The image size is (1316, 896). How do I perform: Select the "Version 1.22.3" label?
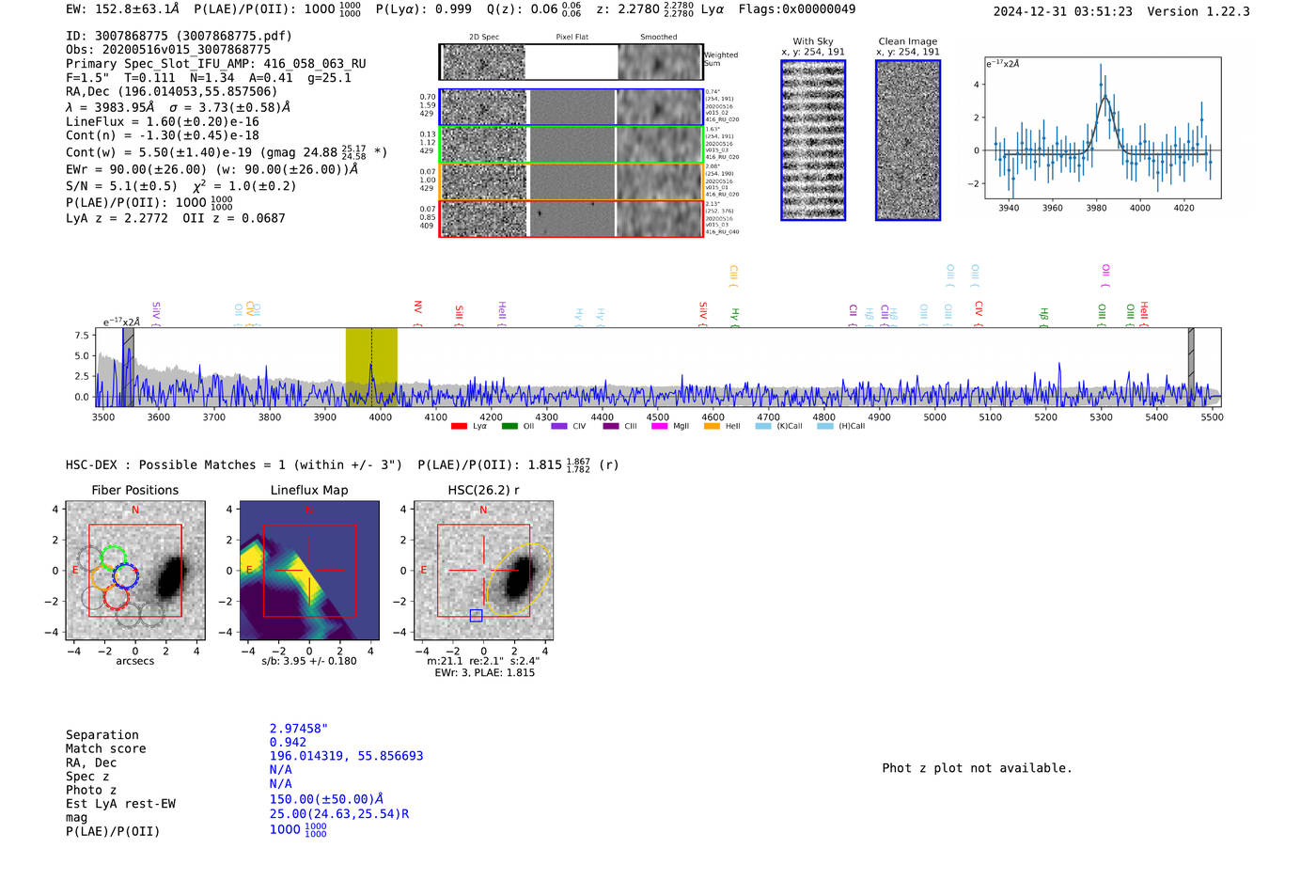pyautogui.click(x=1199, y=12)
